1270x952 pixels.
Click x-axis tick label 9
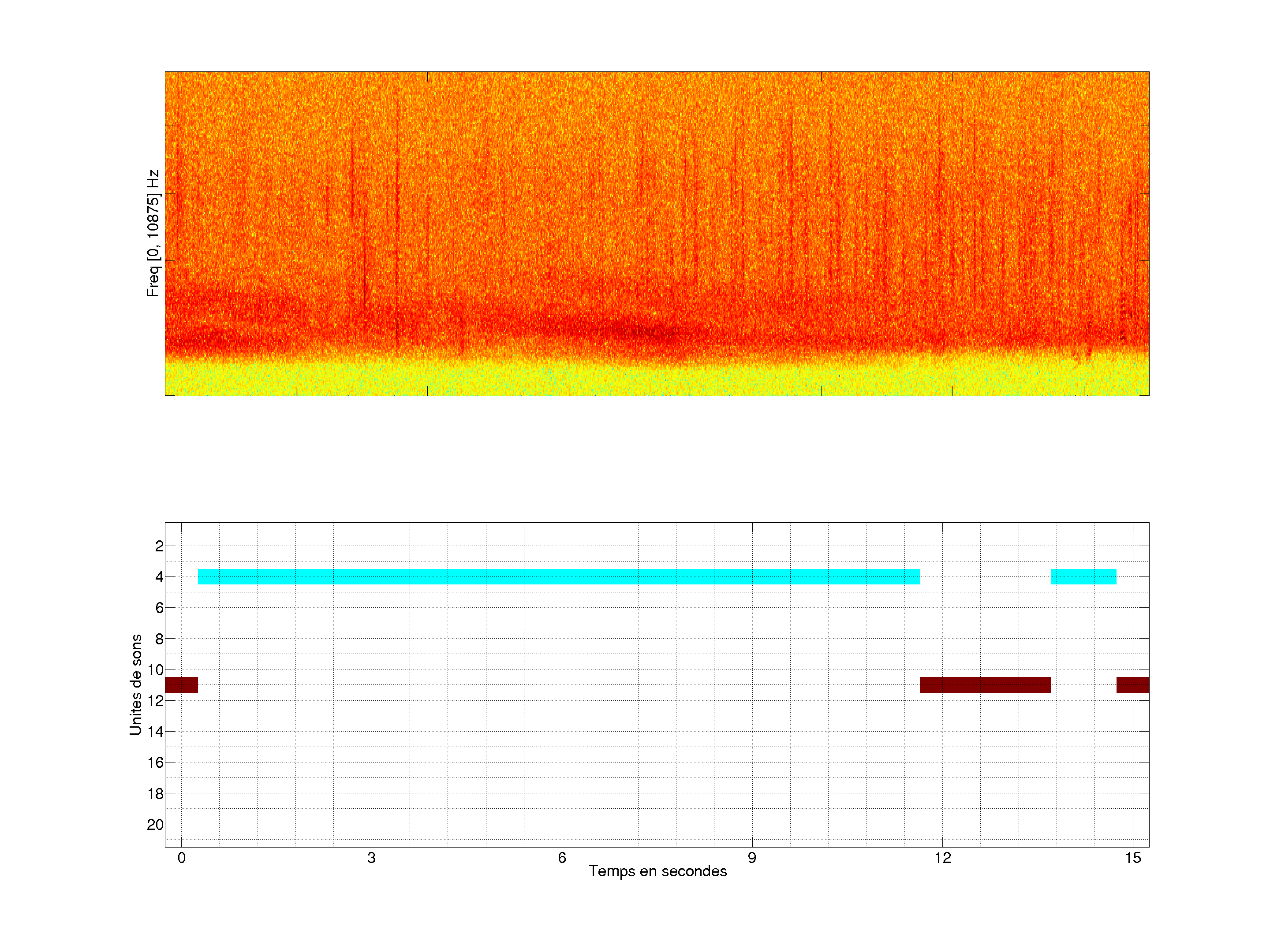[x=751, y=858]
